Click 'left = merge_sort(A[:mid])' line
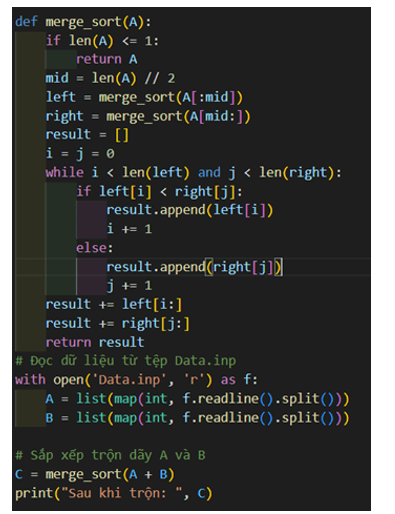 click(144, 97)
